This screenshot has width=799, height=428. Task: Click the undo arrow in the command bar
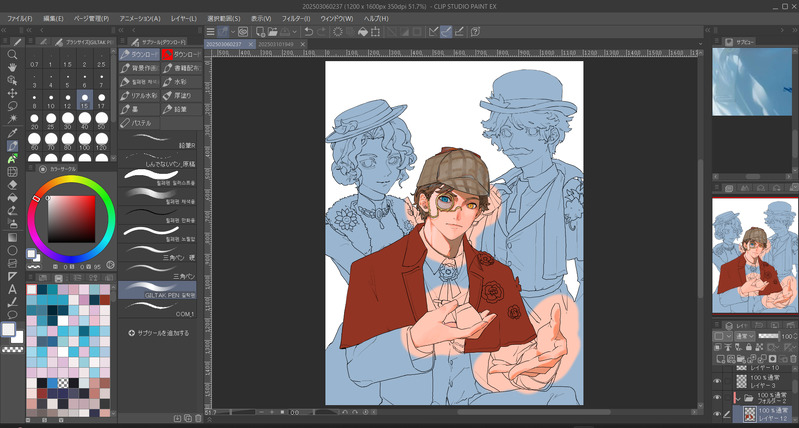pyautogui.click(x=309, y=31)
